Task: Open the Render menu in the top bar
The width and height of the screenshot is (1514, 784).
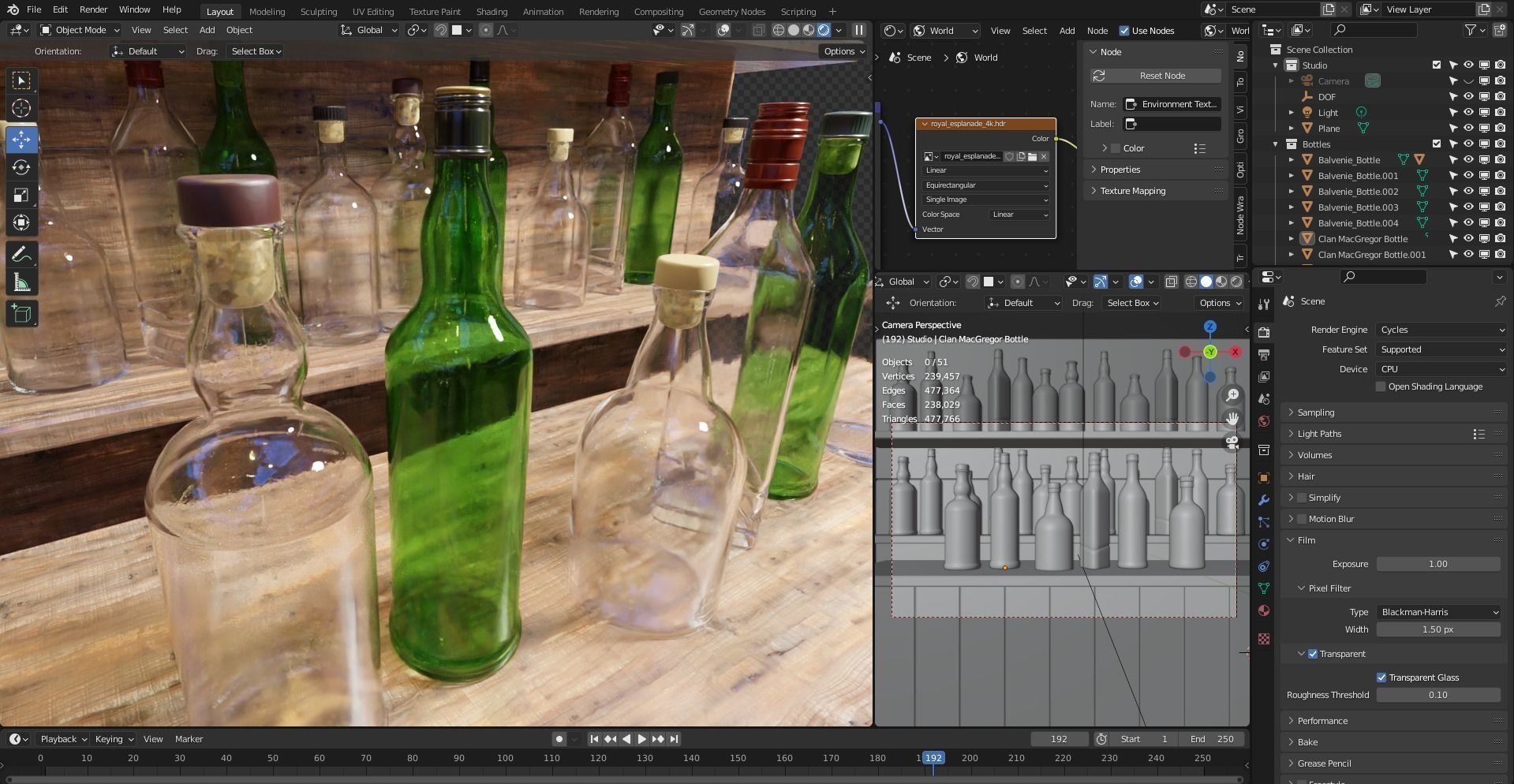Action: (93, 10)
